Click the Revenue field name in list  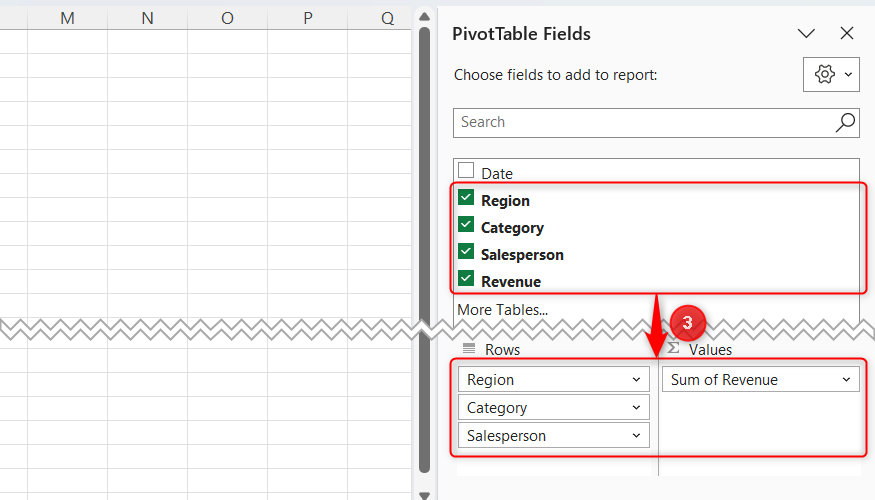click(511, 282)
